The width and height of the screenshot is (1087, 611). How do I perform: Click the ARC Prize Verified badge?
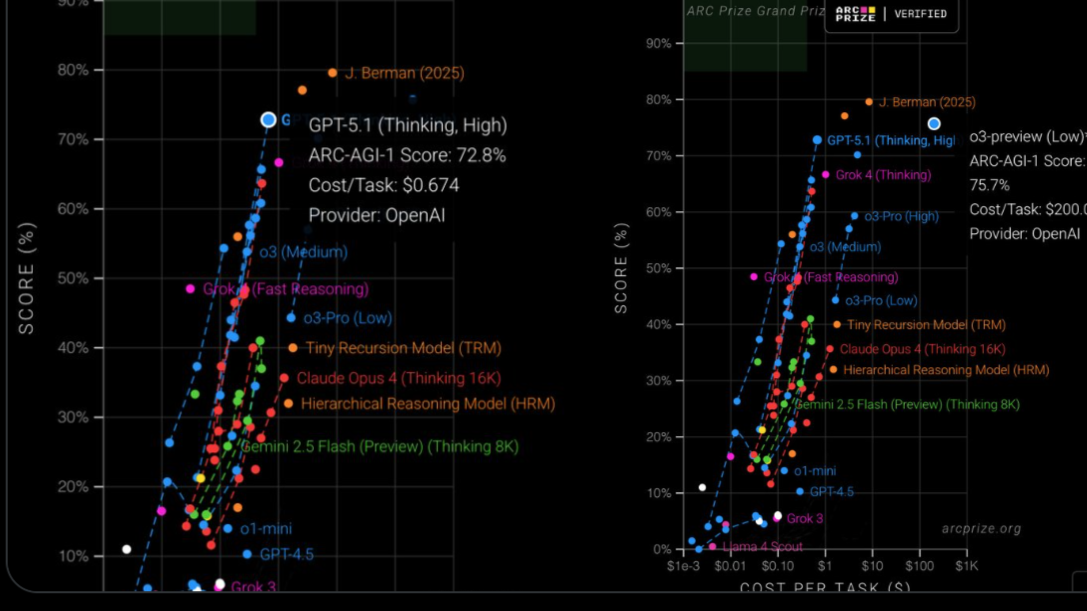[x=890, y=14]
